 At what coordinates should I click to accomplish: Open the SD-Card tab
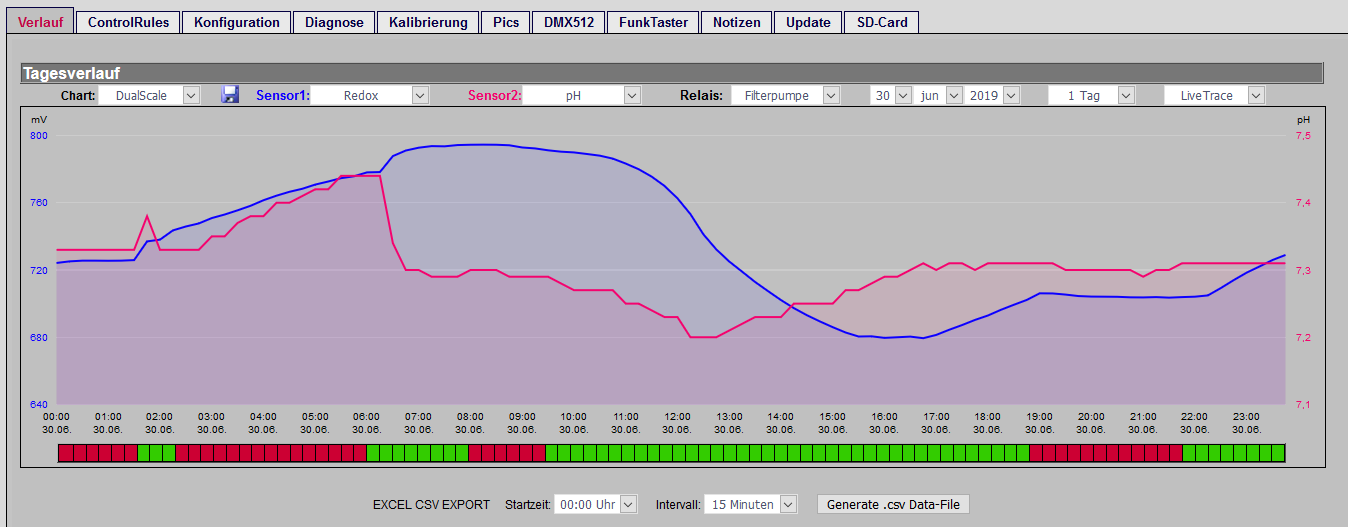[x=881, y=22]
